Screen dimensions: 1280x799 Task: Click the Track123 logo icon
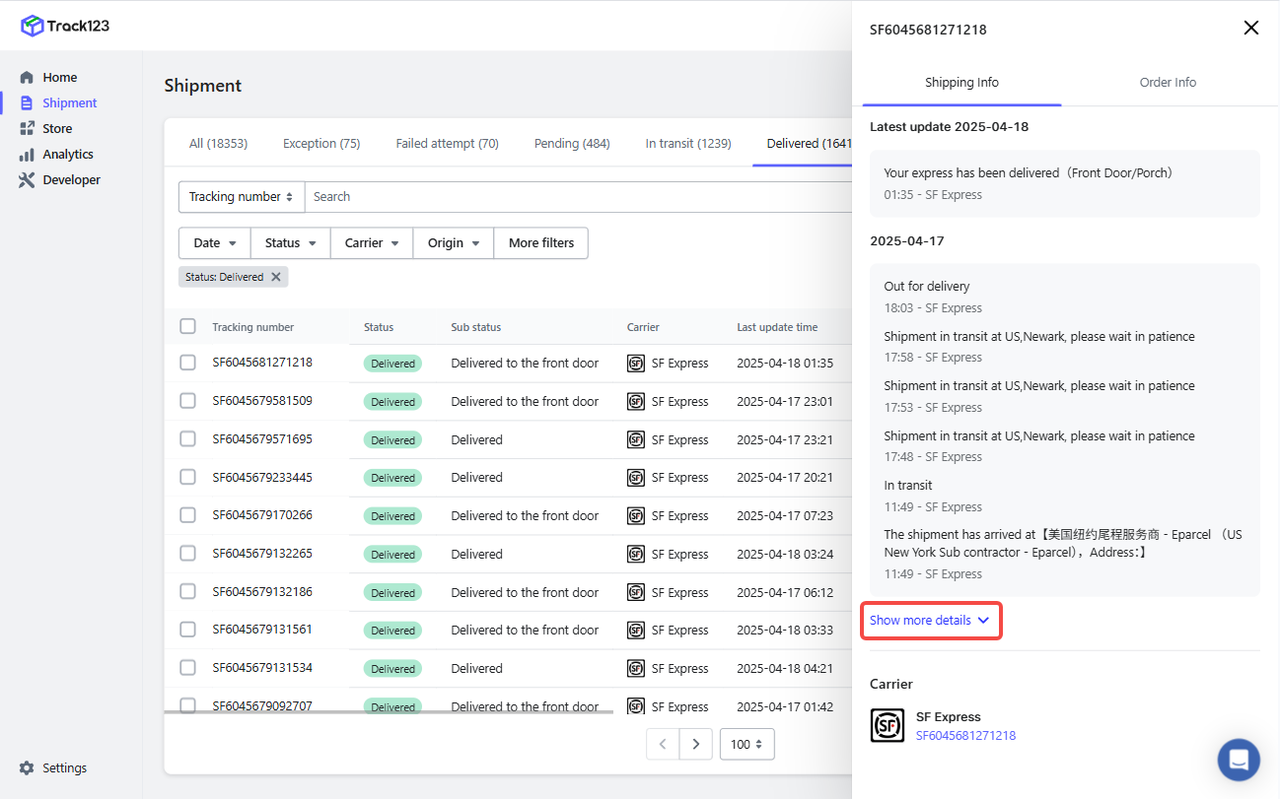(32, 26)
